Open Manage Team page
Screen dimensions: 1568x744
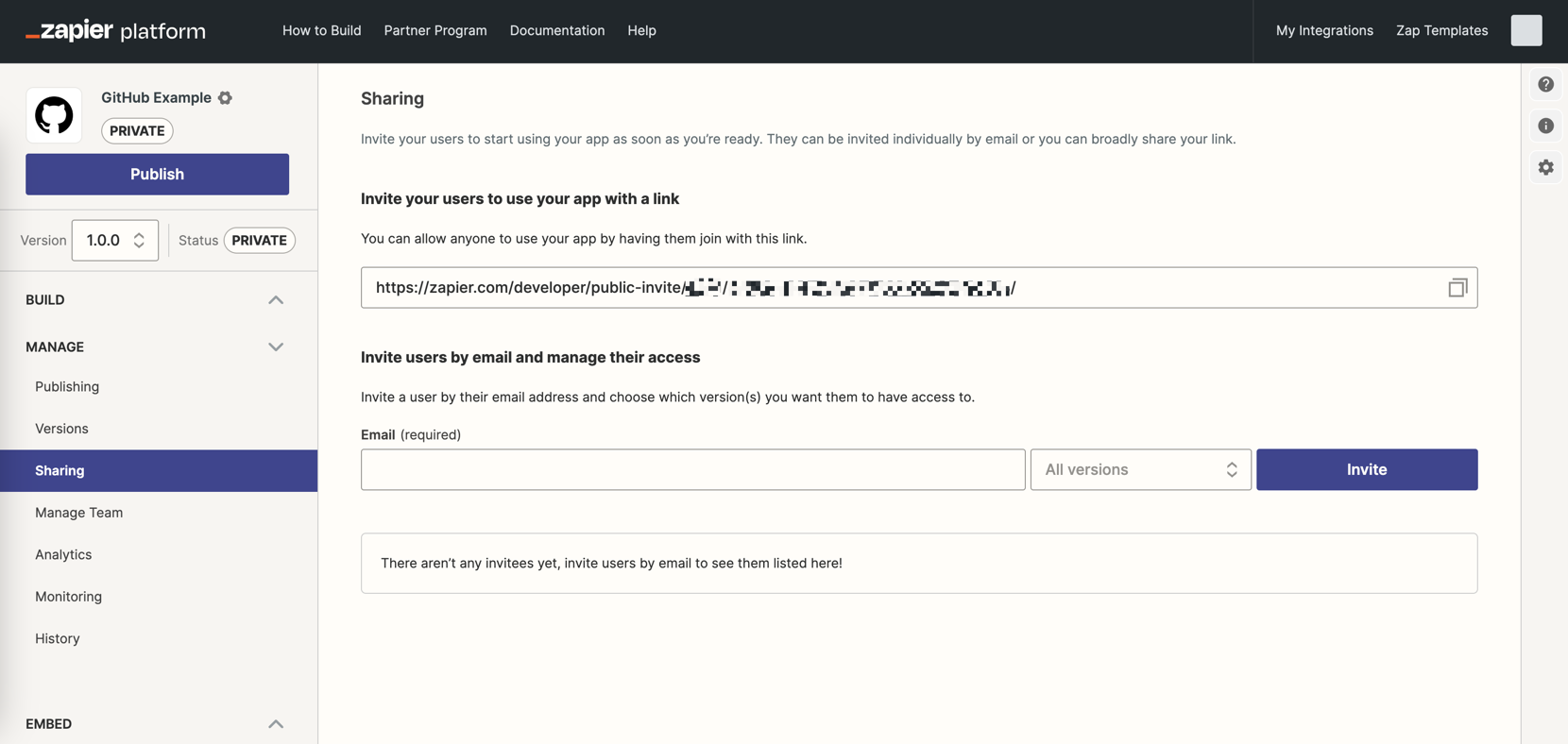[x=79, y=513]
